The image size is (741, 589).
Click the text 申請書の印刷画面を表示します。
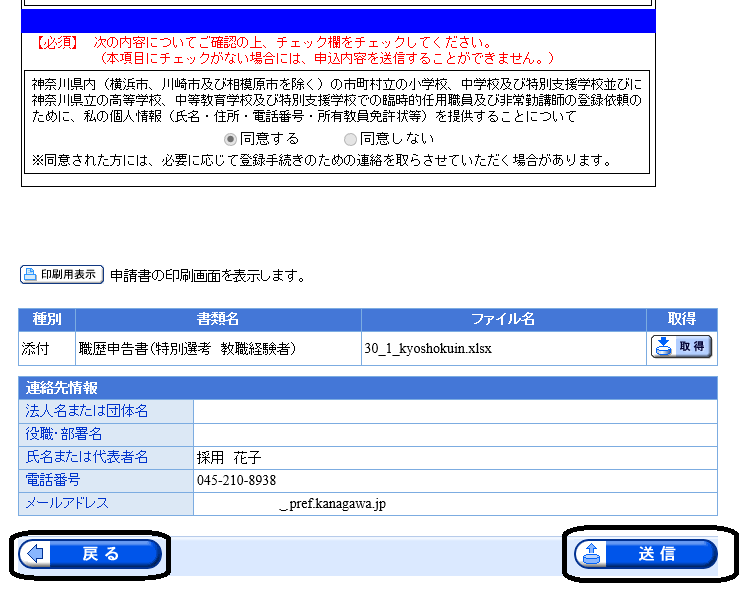[207, 276]
